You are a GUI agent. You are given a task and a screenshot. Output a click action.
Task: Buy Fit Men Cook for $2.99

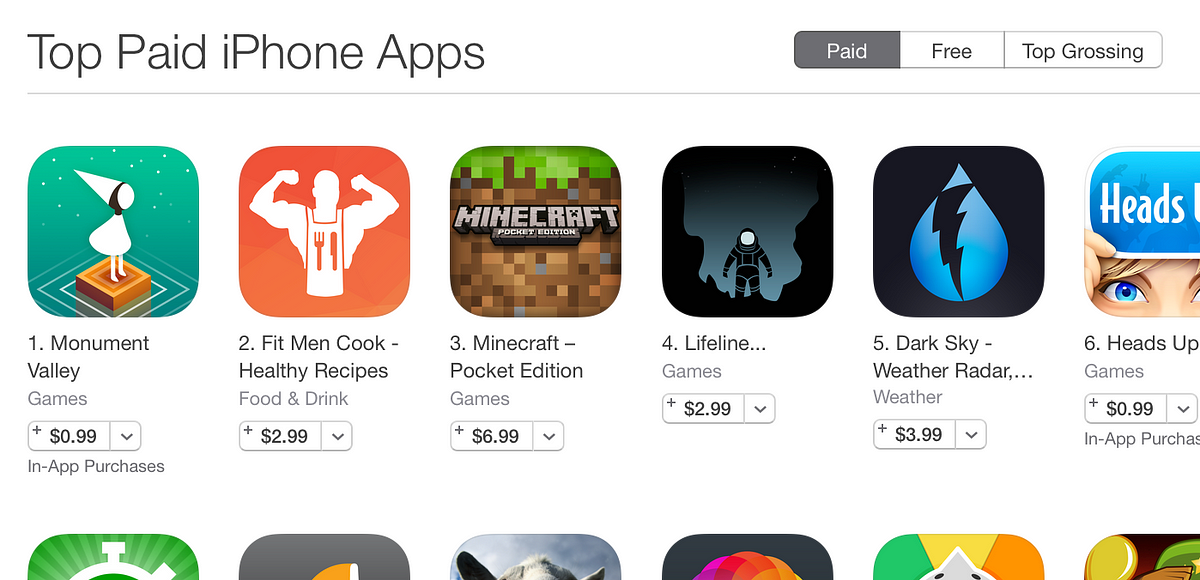(281, 437)
